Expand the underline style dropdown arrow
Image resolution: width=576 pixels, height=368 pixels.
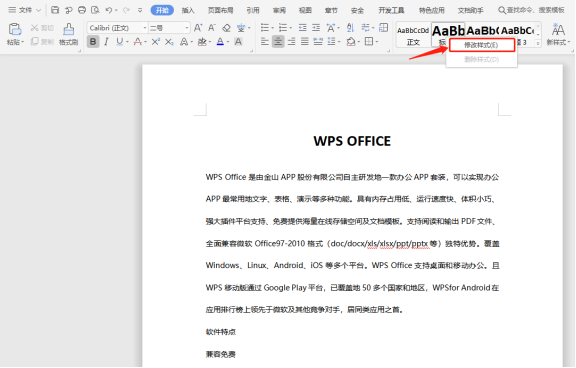click(x=127, y=42)
